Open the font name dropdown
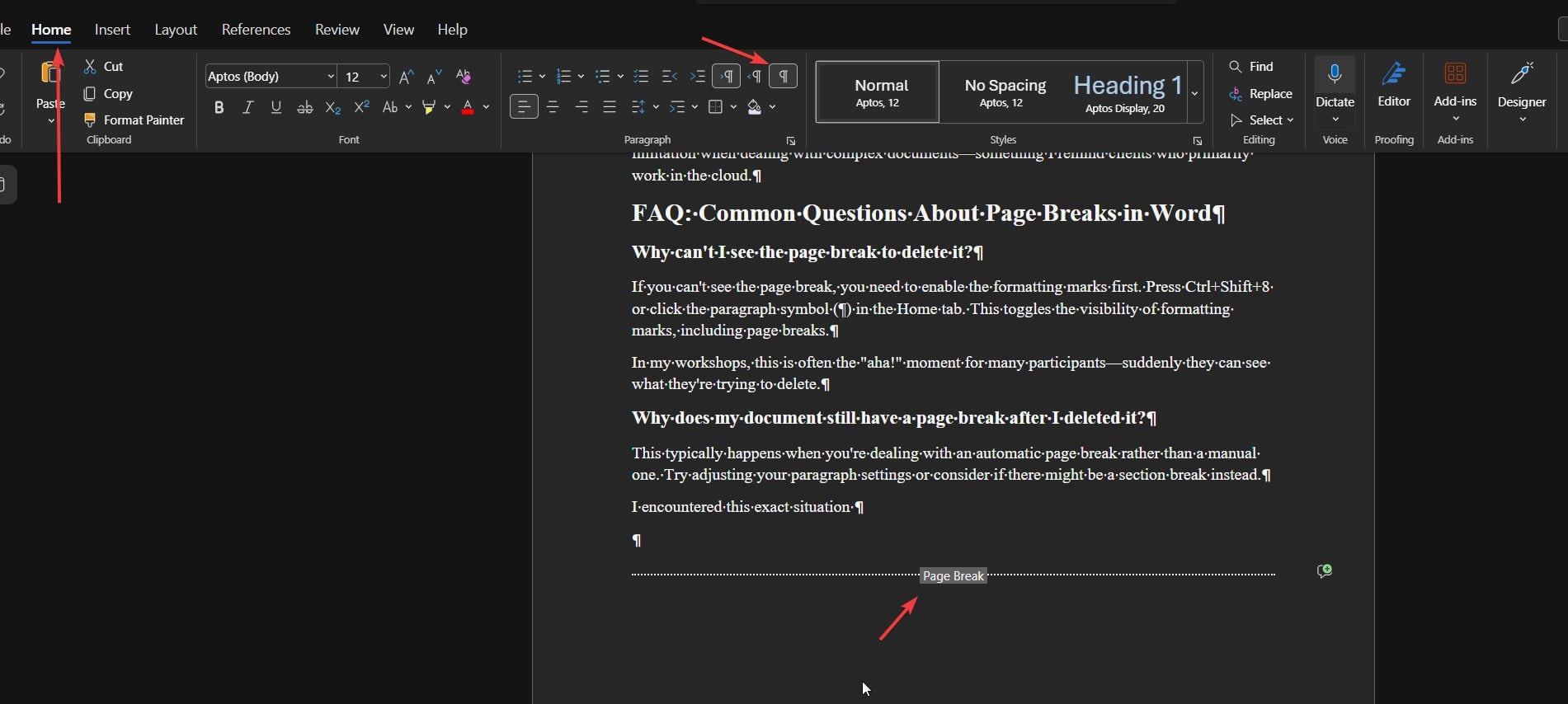This screenshot has width=1568, height=704. (x=331, y=77)
